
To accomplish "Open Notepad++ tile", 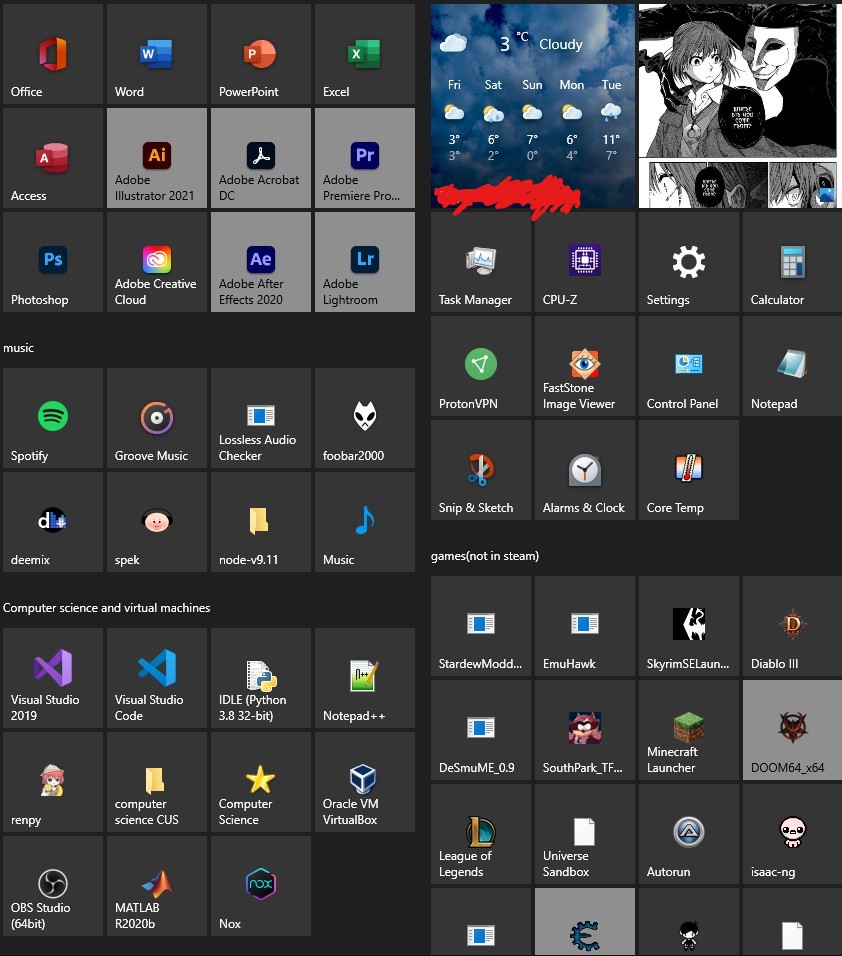I will click(x=365, y=679).
